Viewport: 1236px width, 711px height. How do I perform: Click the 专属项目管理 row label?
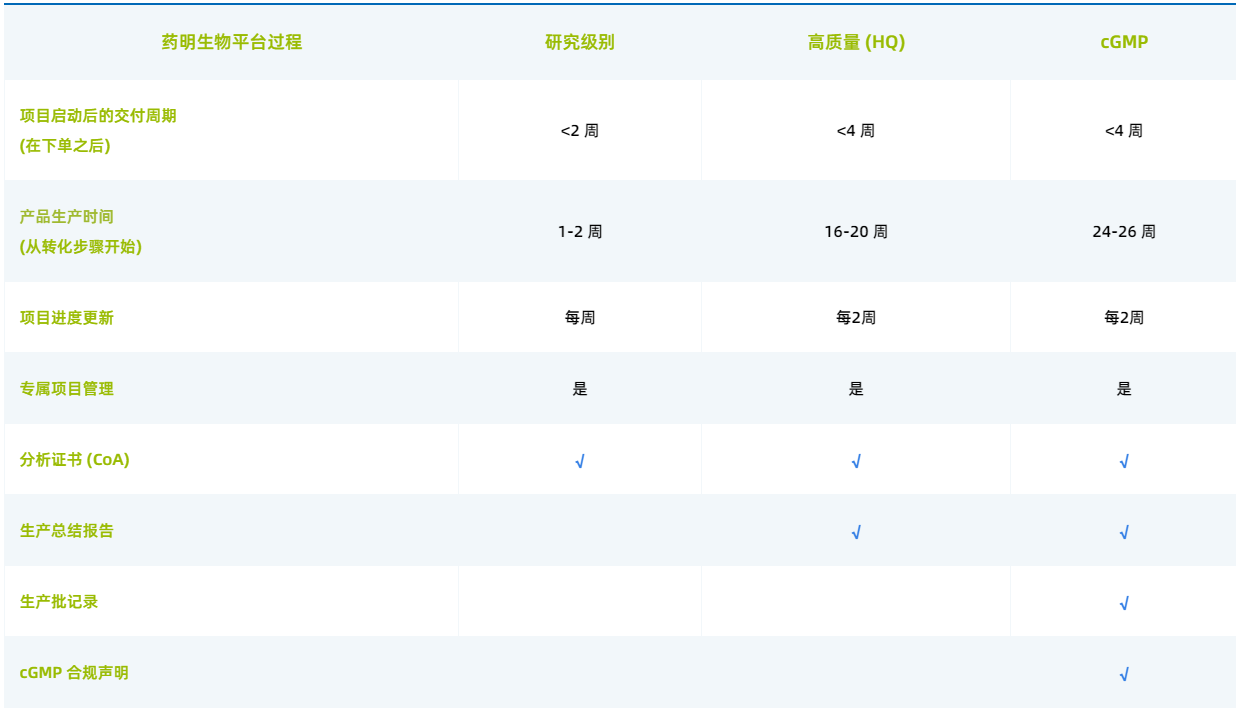(x=67, y=389)
